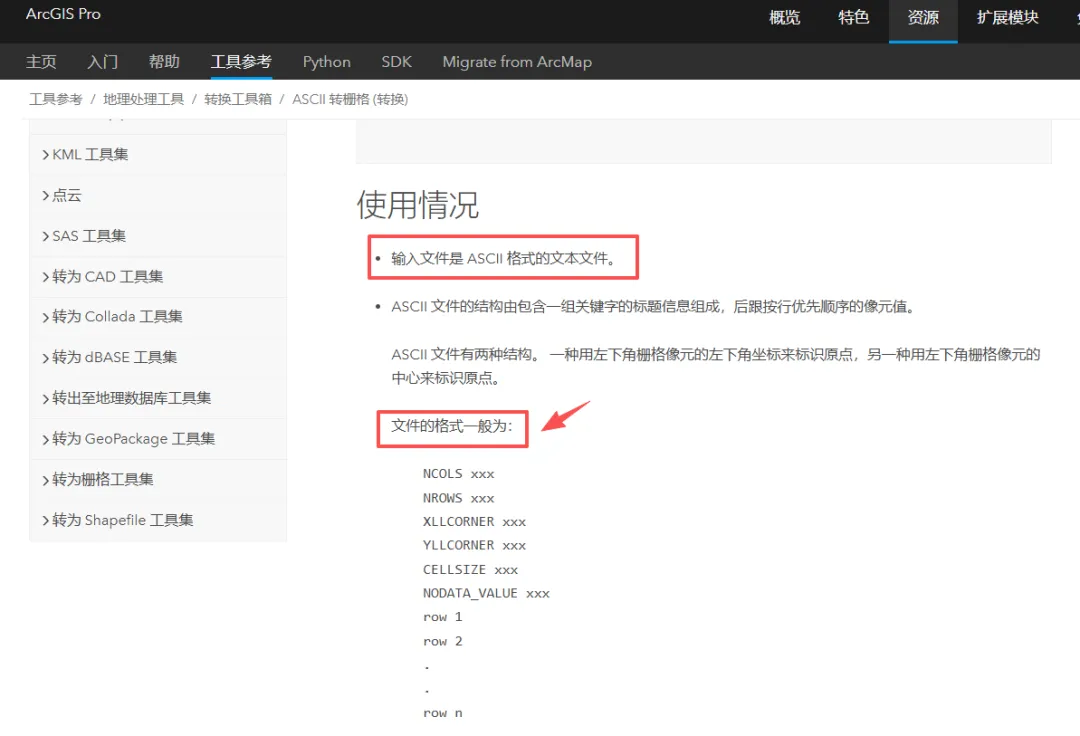The height and width of the screenshot is (736, 1080).
Task: Open 转出至地理数据库工具集 sidebar entry
Action: 132,397
